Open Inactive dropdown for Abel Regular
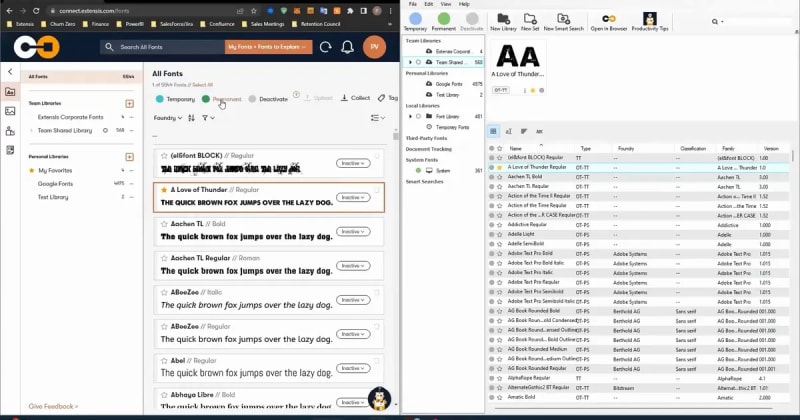Screen dimensions: 800x420 tap(353, 368)
